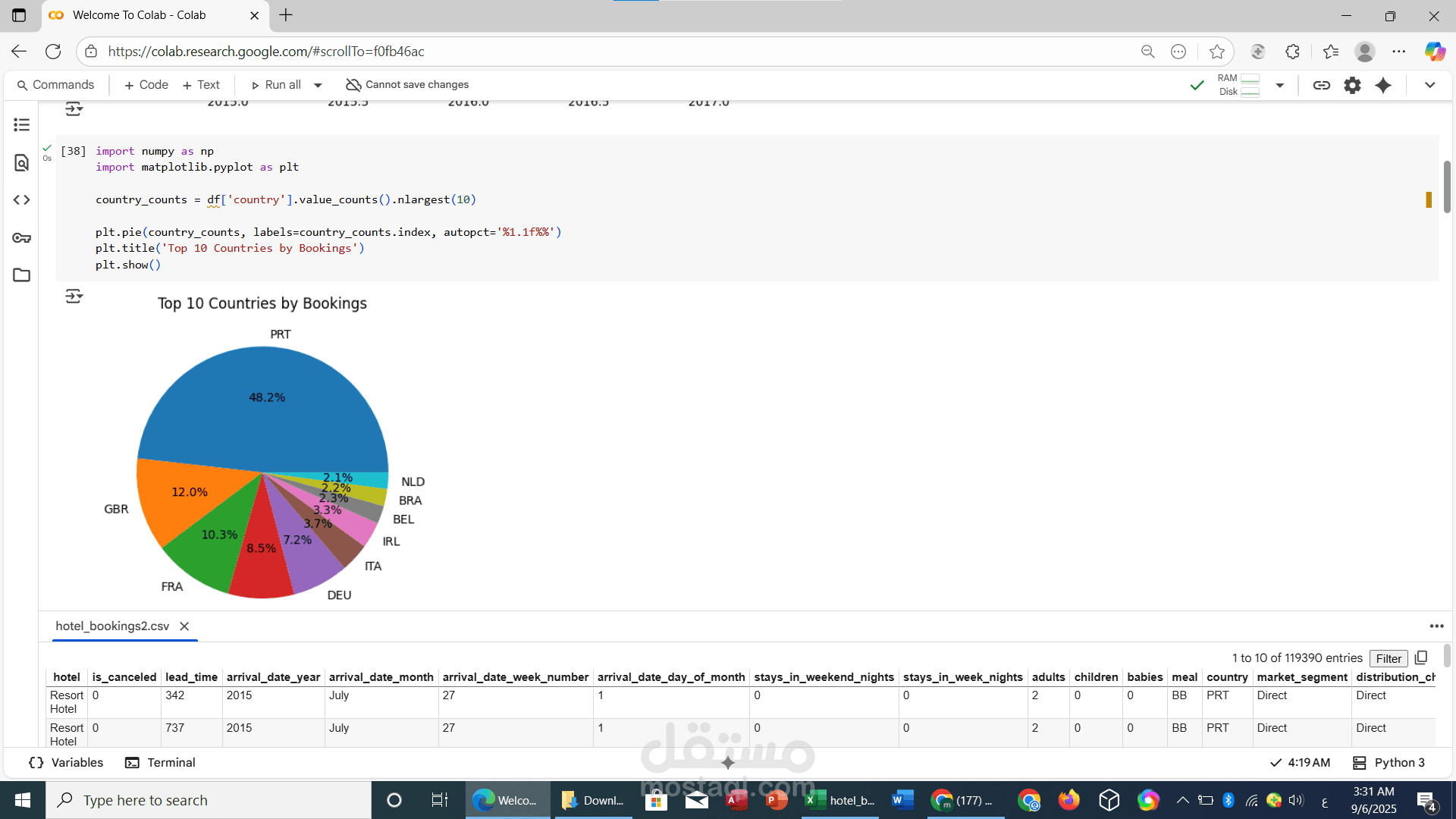This screenshot has width=1456, height=819.
Task: Close the hotel_bookings2.csv tab
Action: (x=184, y=626)
